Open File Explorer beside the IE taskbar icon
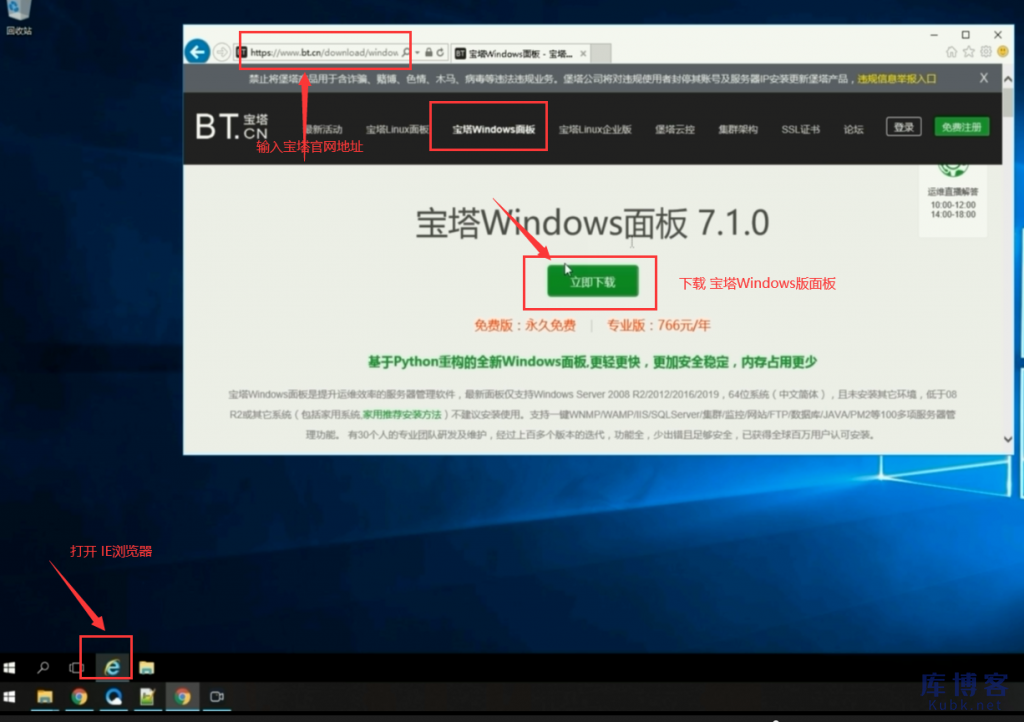Image resolution: width=1024 pixels, height=722 pixels. pos(146,667)
